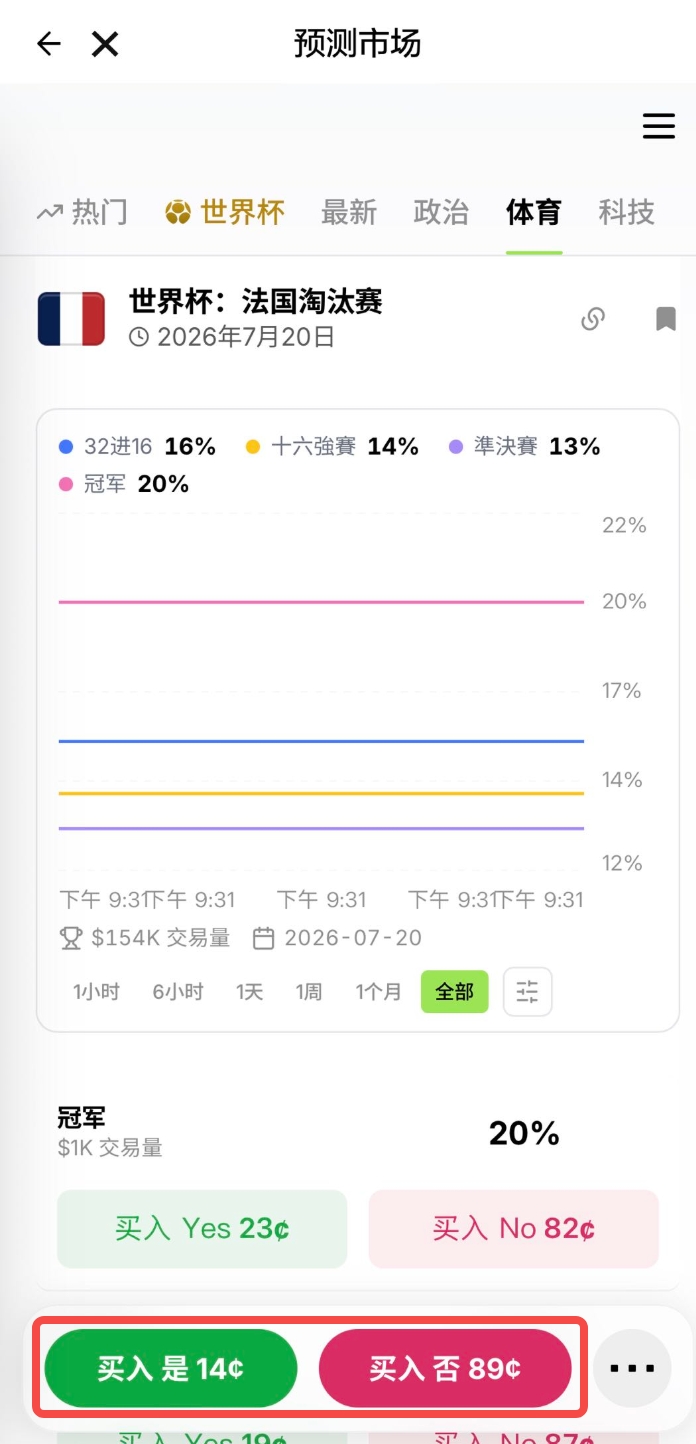Screen dimensions: 696x1444
Task: Copy market link via chain icon
Action: tap(593, 319)
